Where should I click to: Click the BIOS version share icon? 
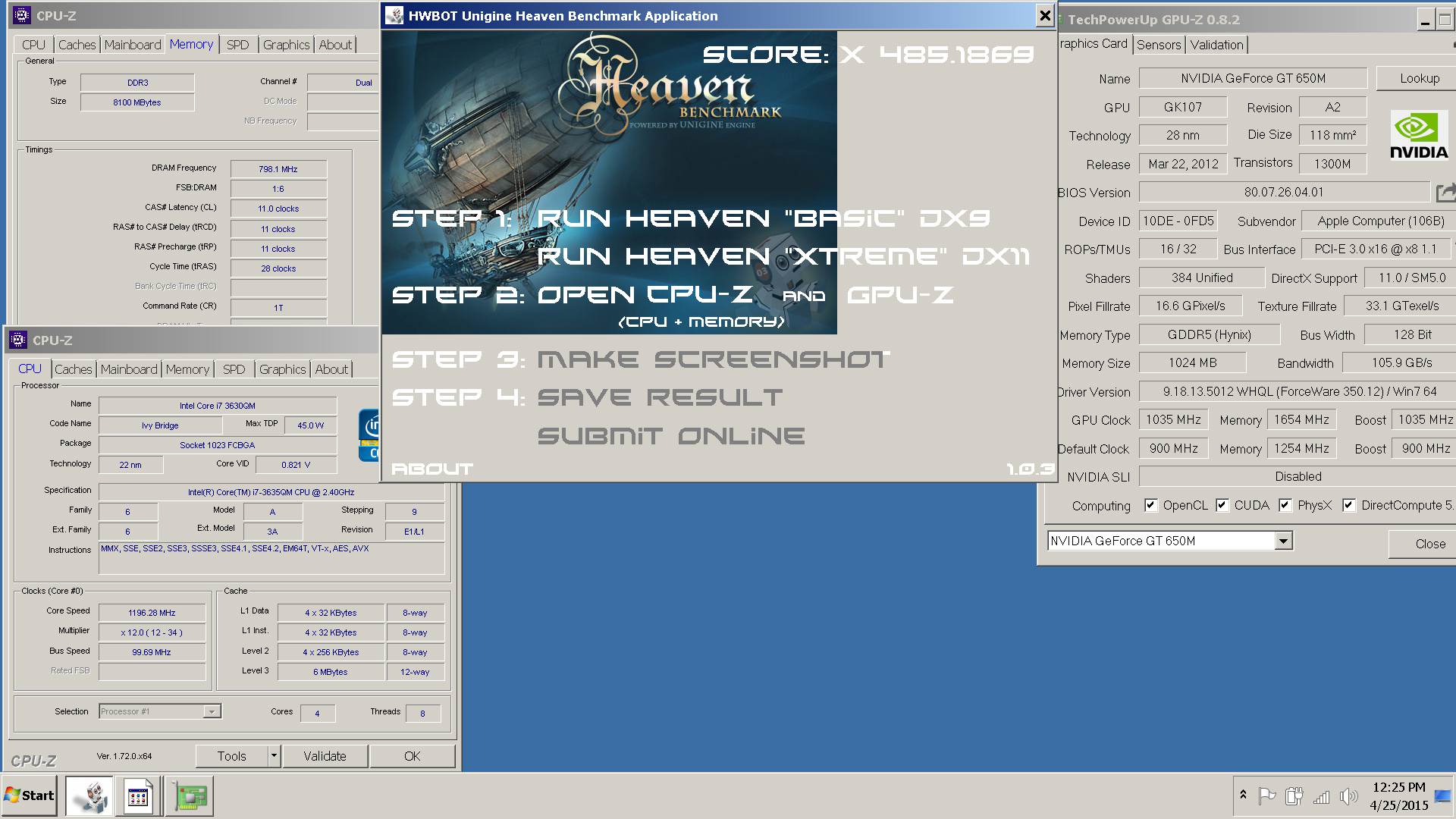(1445, 193)
